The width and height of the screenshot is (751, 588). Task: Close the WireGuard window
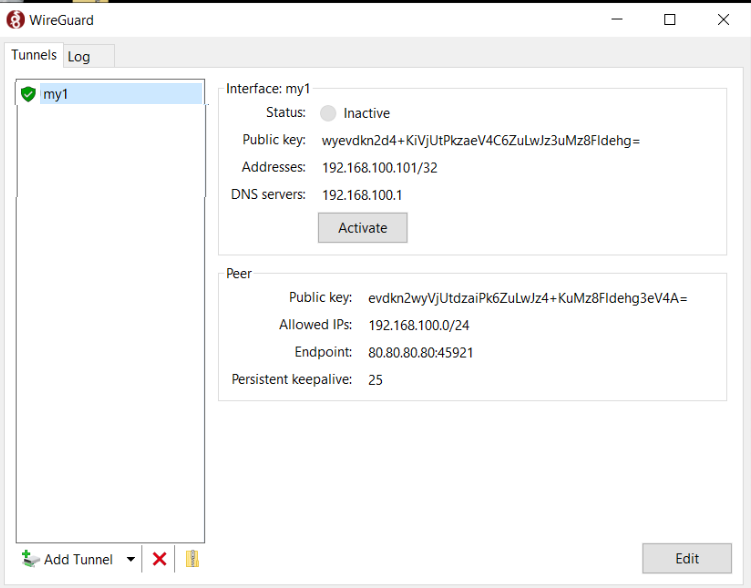tap(723, 20)
